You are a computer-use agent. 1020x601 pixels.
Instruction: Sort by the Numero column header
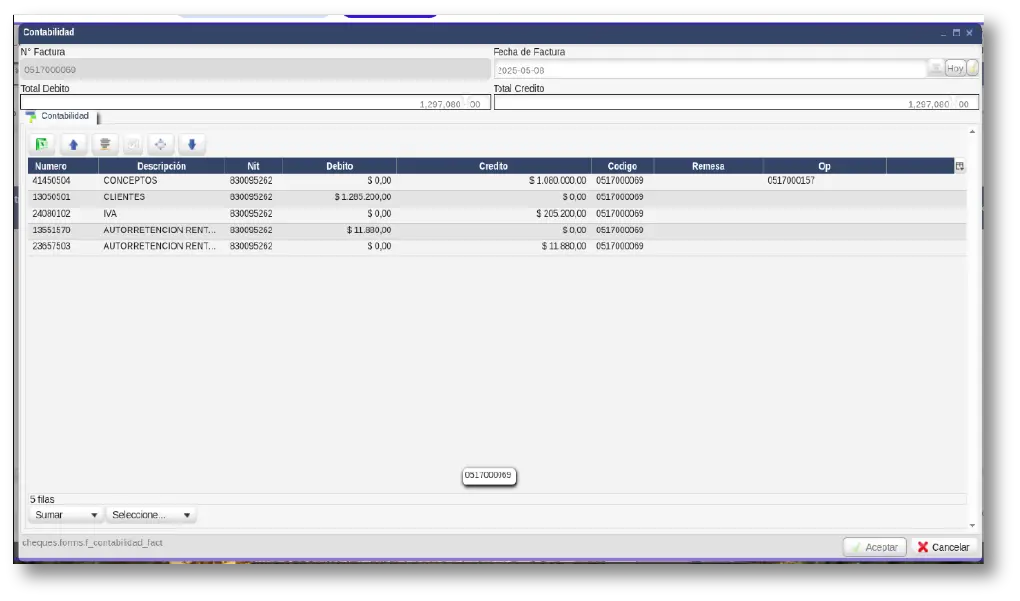[63, 167]
